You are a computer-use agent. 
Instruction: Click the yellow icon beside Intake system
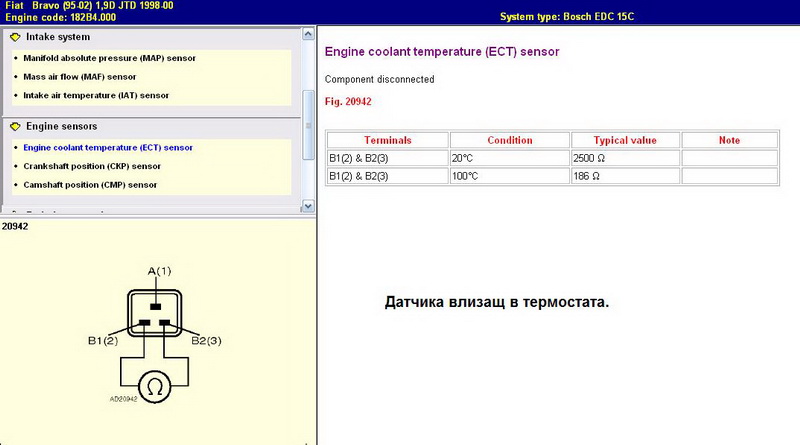coord(14,37)
